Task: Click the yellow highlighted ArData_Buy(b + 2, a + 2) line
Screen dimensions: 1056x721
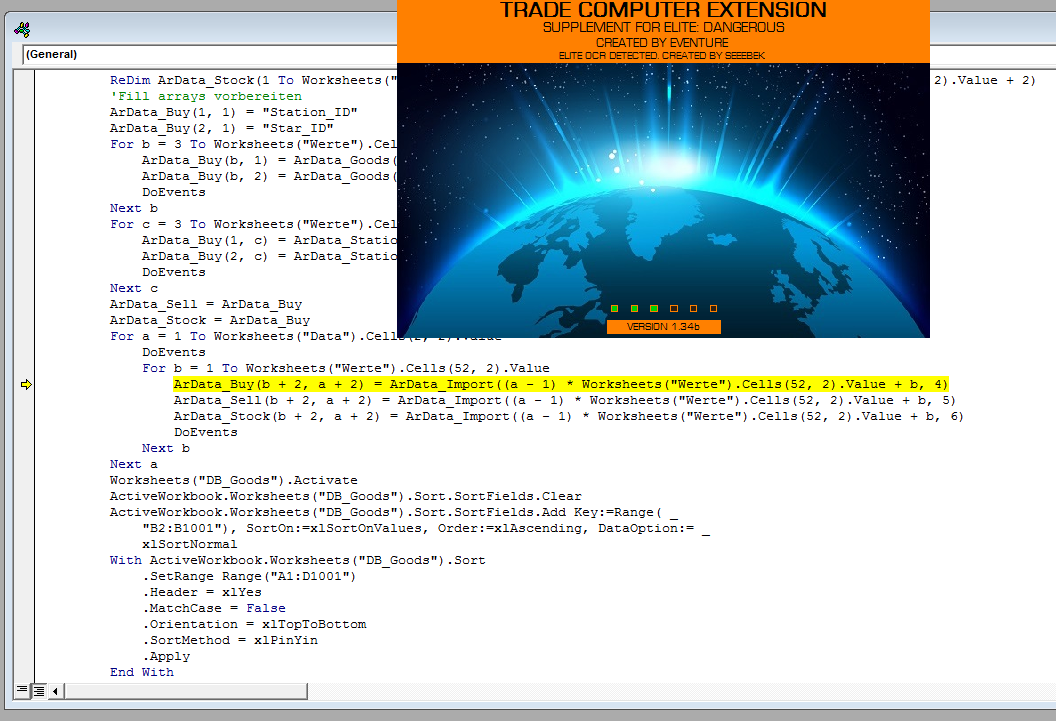Action: (x=560, y=384)
